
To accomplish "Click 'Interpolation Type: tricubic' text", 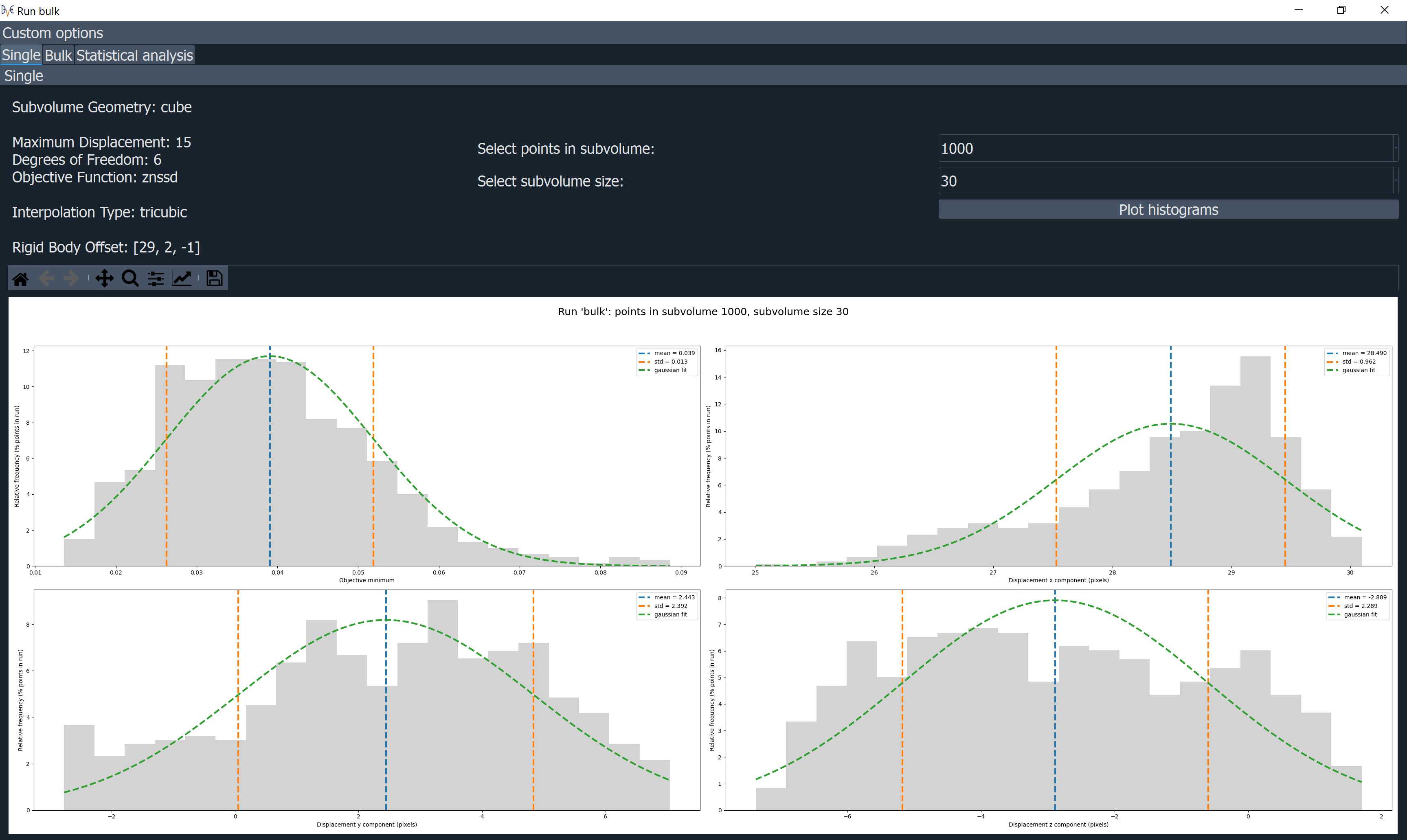I will (99, 212).
